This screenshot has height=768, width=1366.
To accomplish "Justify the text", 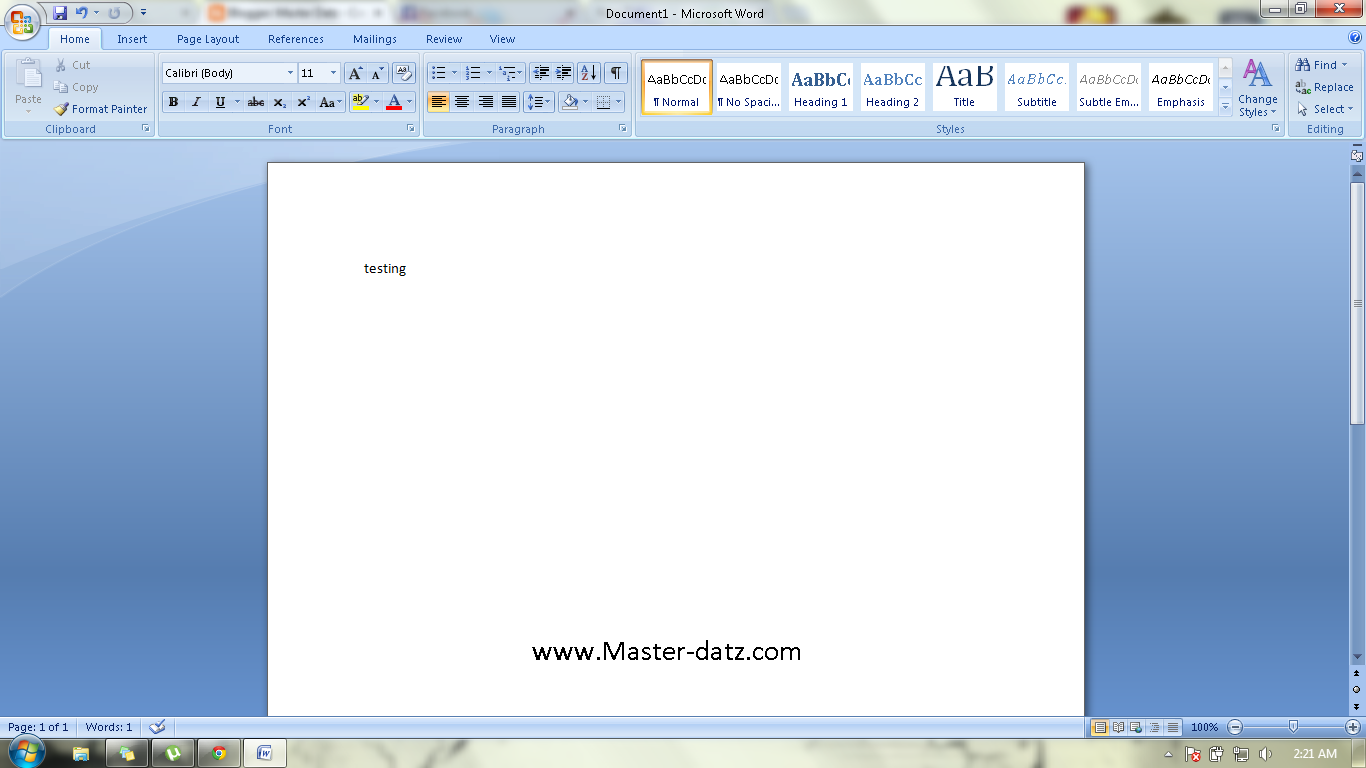I will tap(509, 102).
